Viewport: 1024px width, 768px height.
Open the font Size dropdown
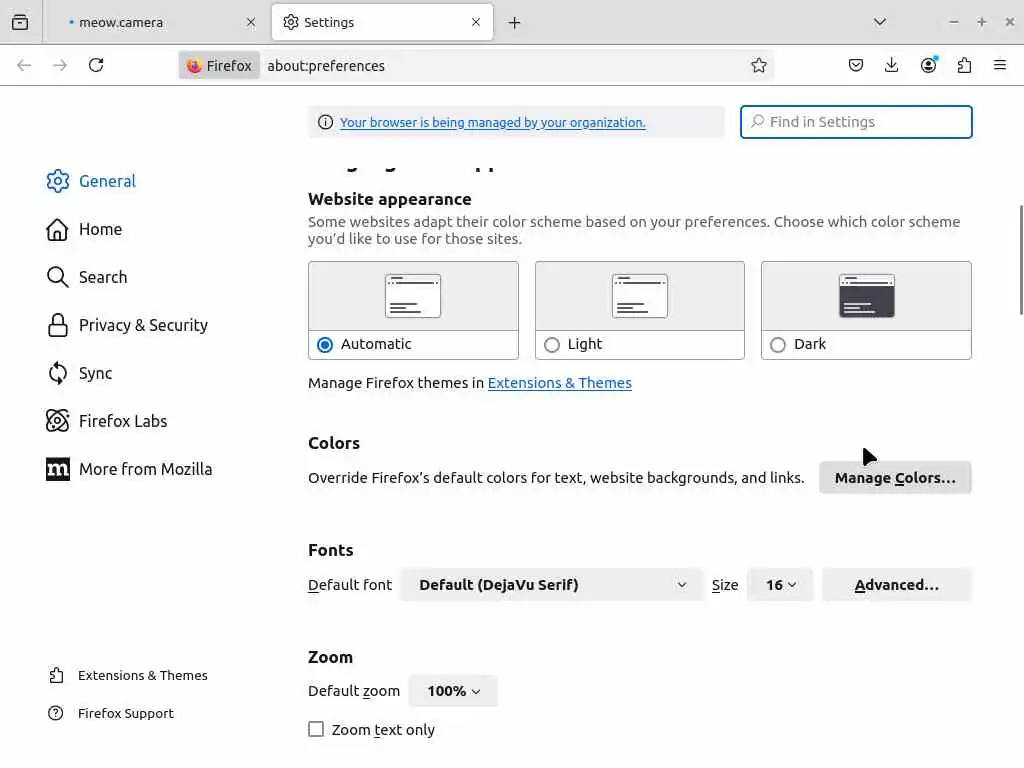click(780, 584)
